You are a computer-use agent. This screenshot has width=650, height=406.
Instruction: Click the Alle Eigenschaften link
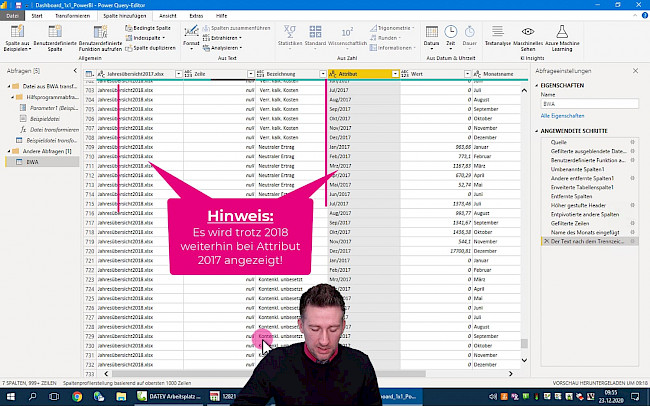click(562, 117)
